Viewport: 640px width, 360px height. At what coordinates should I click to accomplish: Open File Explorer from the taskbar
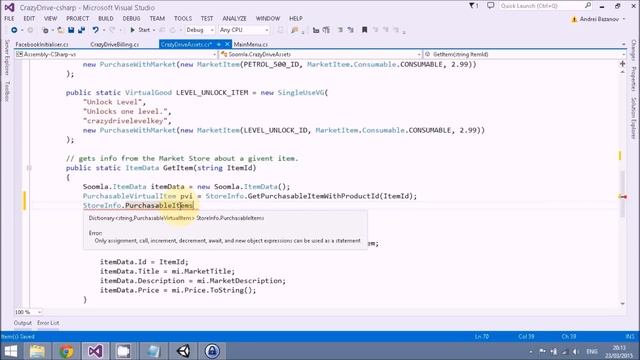(37, 351)
